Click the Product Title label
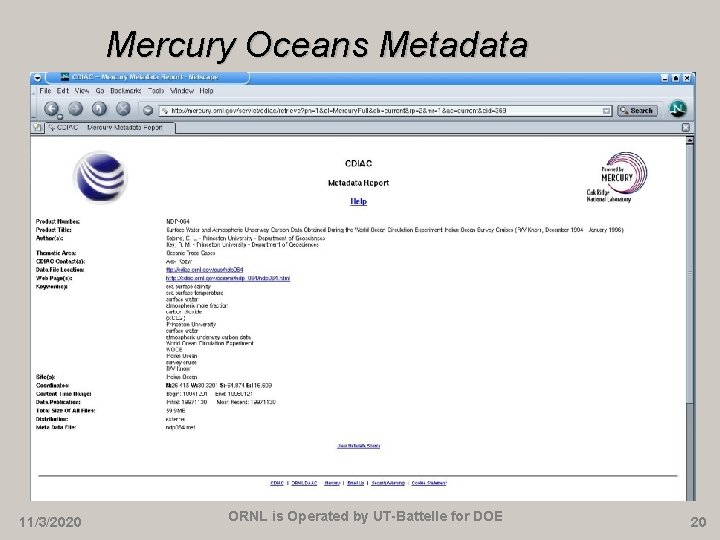This screenshot has width=720, height=540. tap(54, 230)
